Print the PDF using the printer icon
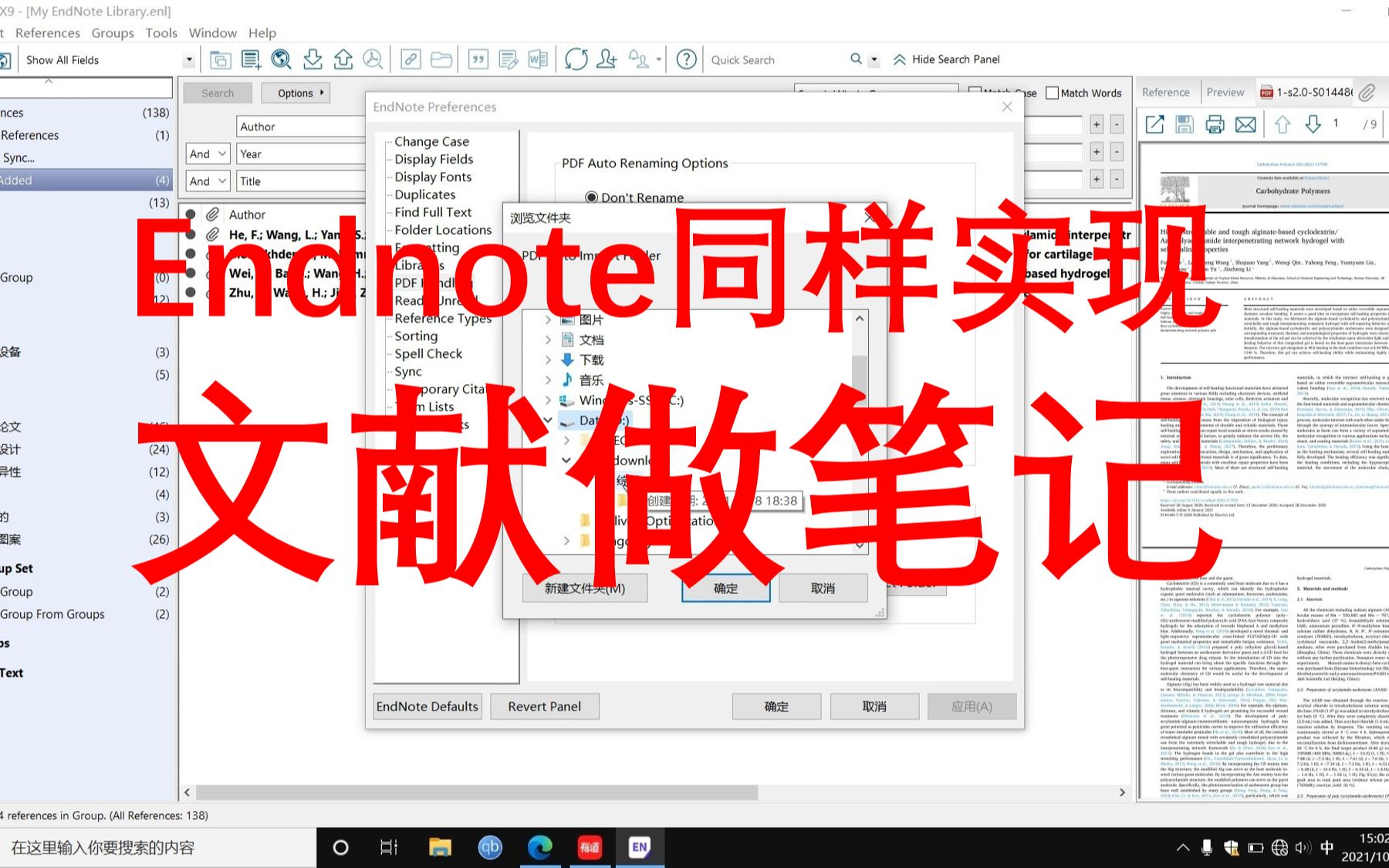Viewport: 1389px width, 868px height. pos(1215,125)
